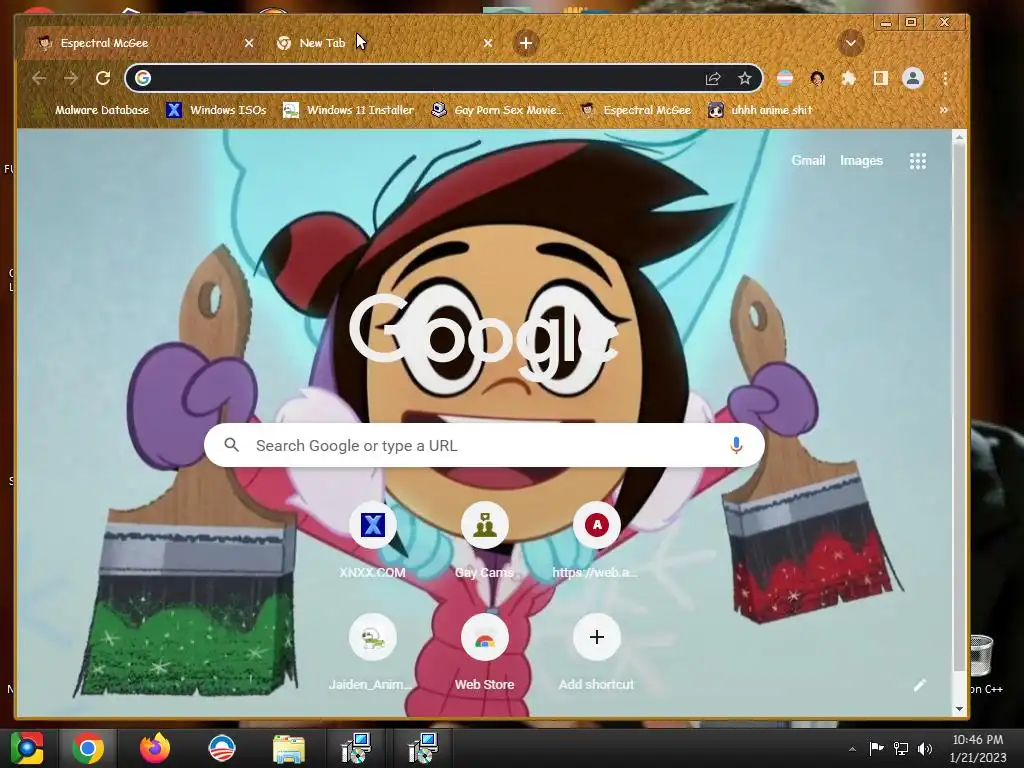1024x768 pixels.
Task: Click the page scrollbar down arrow
Action: 959,709
